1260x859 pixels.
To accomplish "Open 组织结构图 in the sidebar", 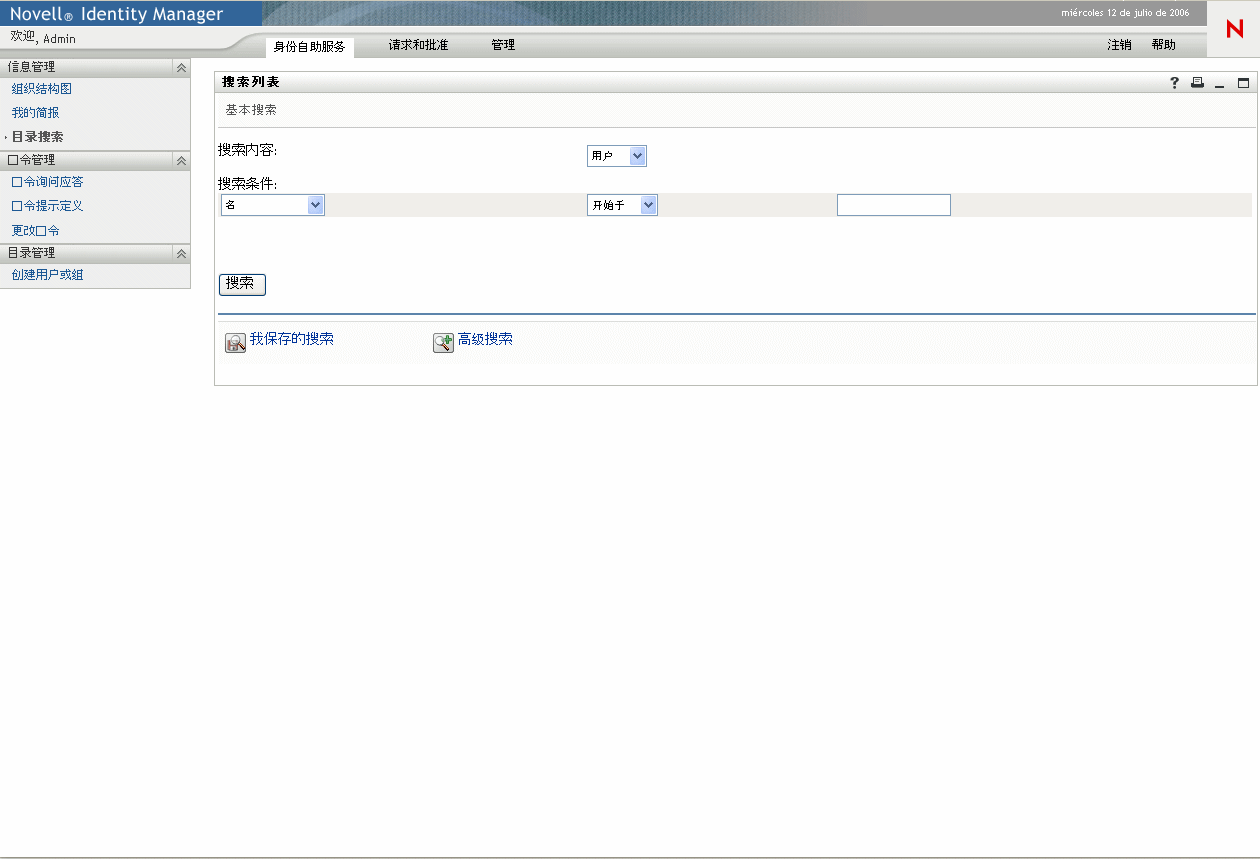I will point(41,88).
